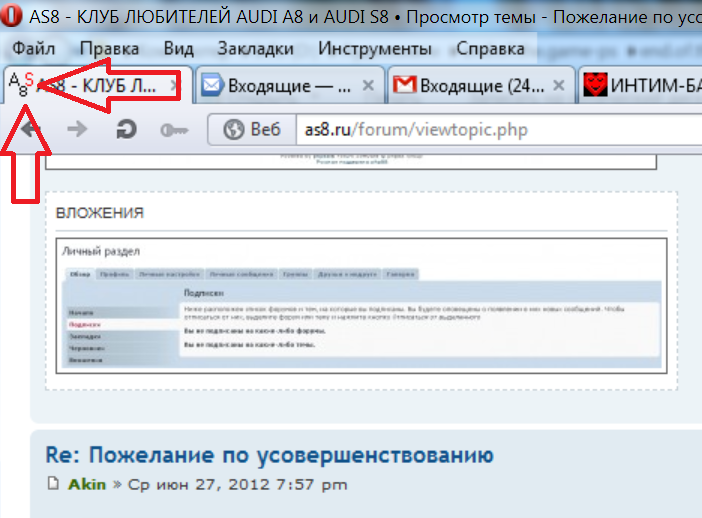The image size is (702, 518).
Task: Click the Back navigation arrow
Action: [31, 129]
